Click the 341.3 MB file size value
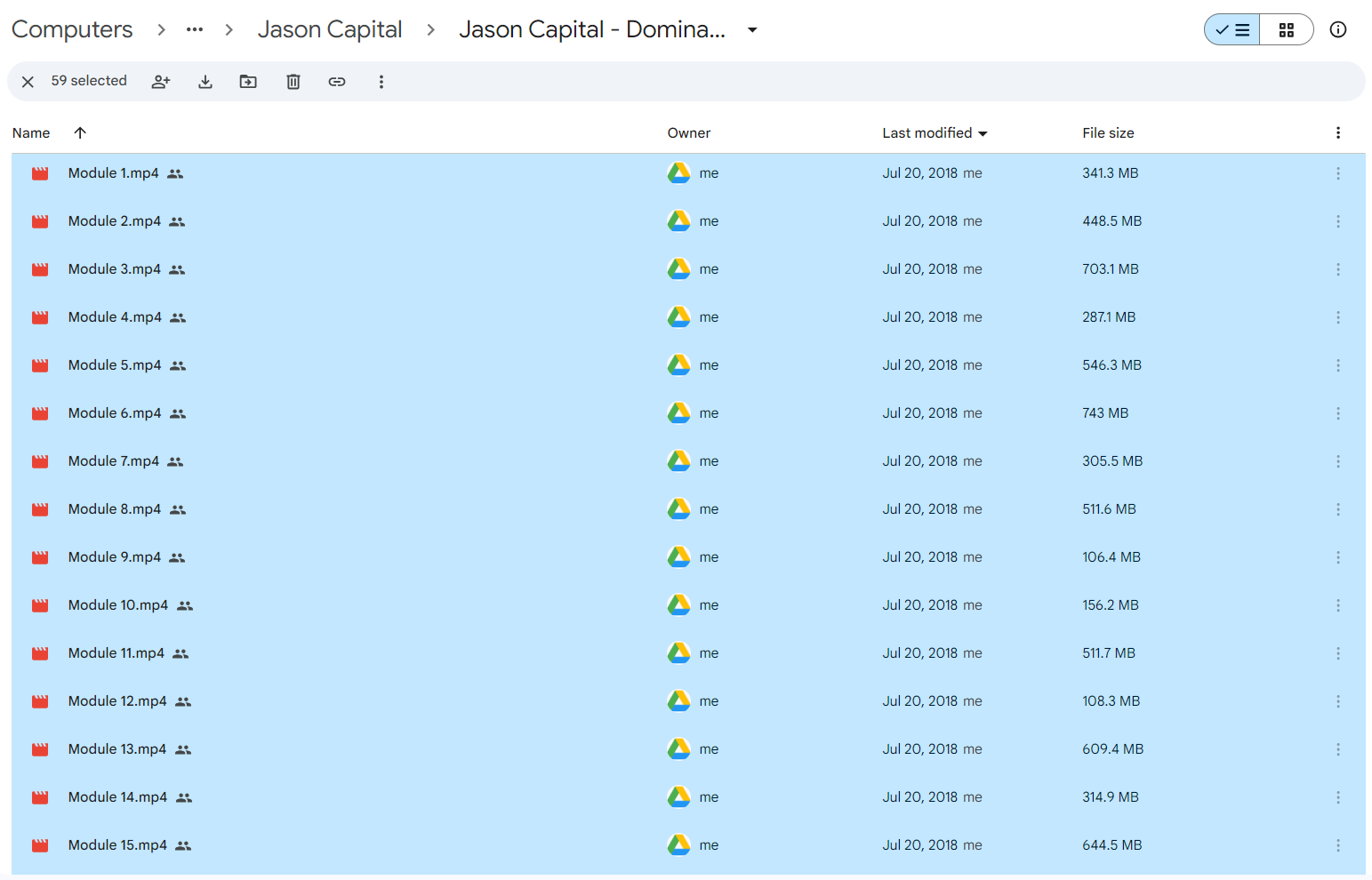Viewport: 1372px width, 880px height. 1111,173
